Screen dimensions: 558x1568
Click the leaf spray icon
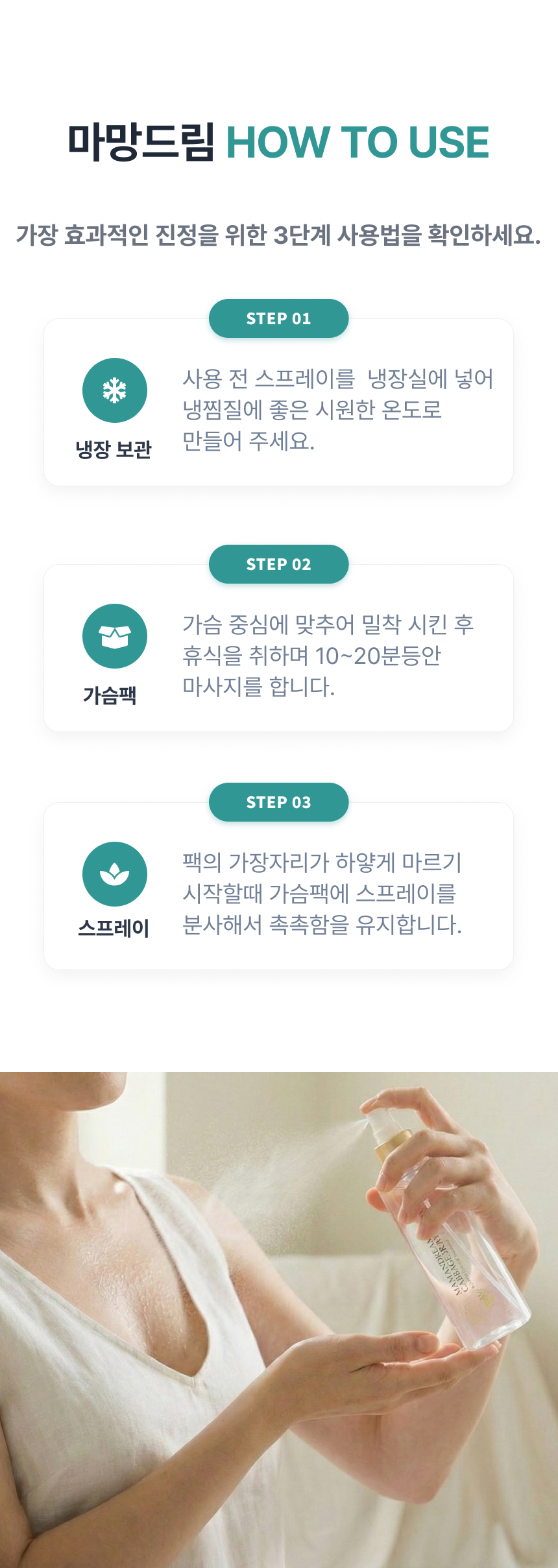coord(115,874)
